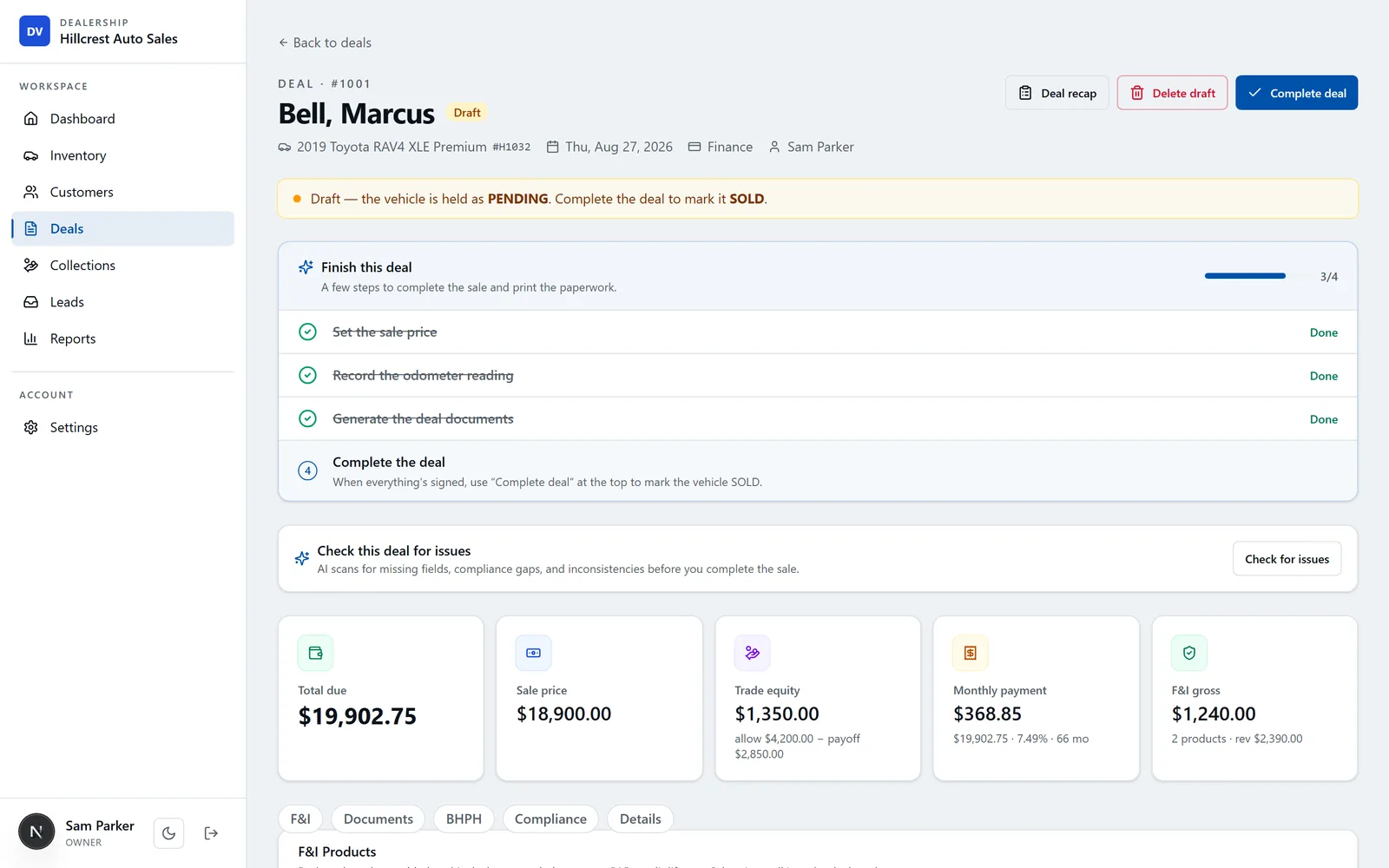Click the Monthly payment $368.85 value

987,714
